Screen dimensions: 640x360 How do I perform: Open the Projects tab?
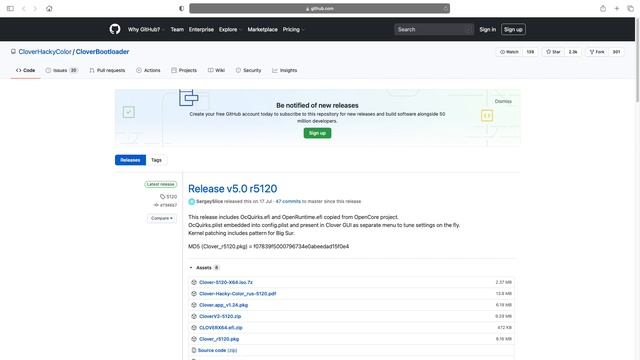point(184,70)
